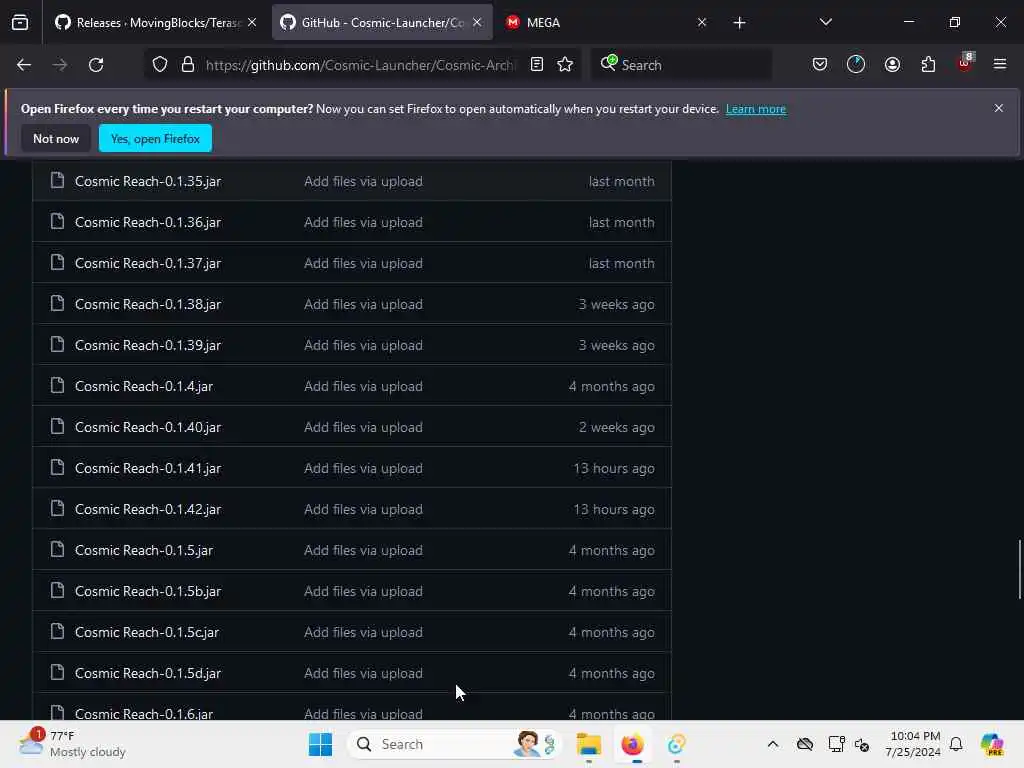Image resolution: width=1024 pixels, height=768 pixels.
Task: Click the site security padlock icon
Action: click(x=188, y=65)
